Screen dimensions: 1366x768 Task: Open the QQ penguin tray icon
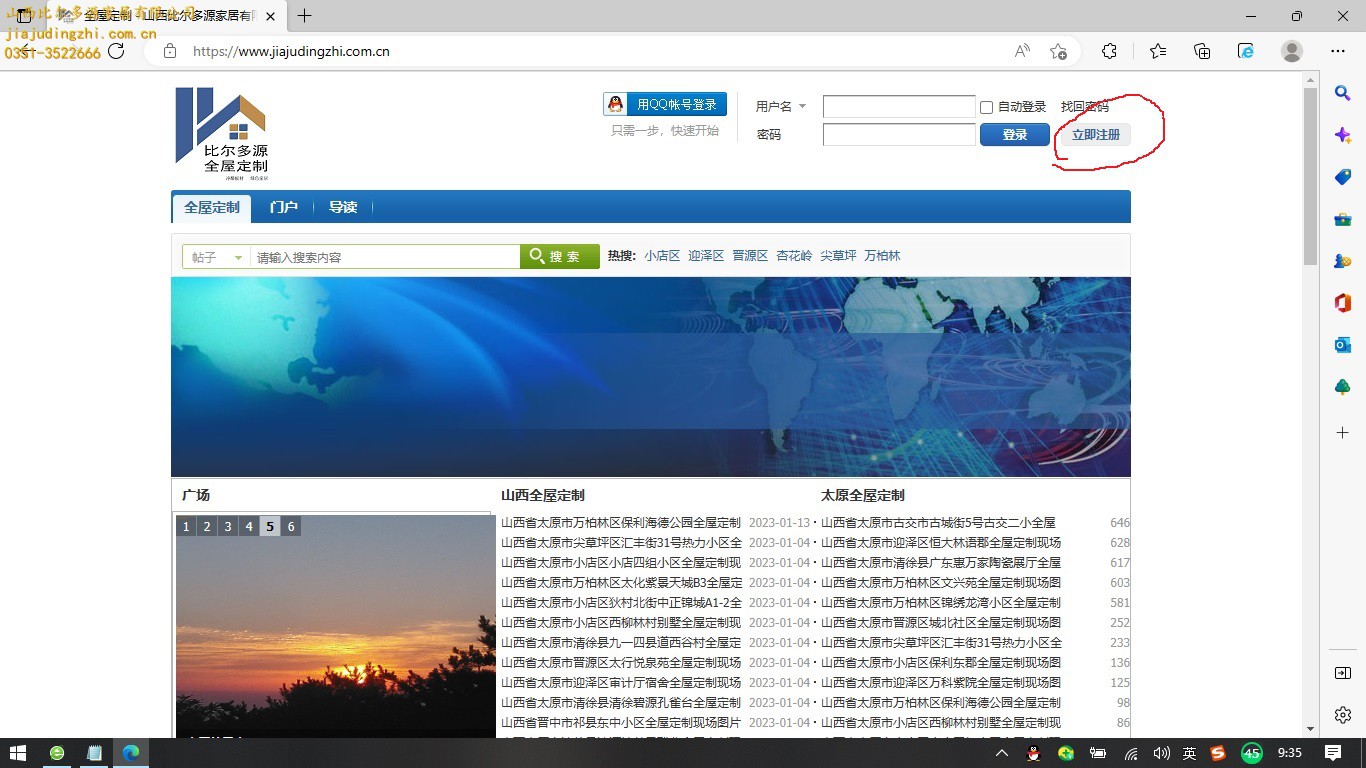coord(1034,753)
